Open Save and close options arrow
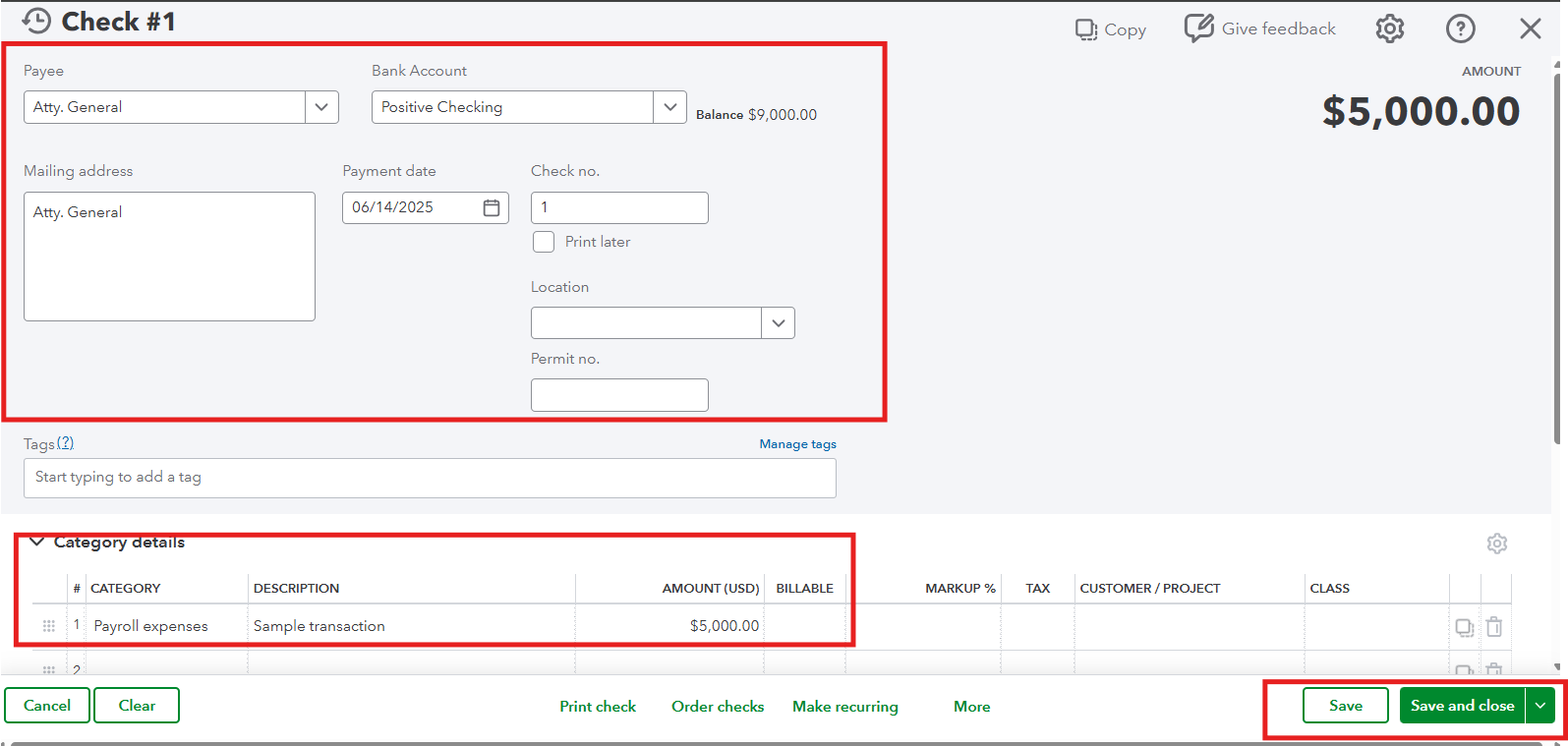Image resolution: width=1568 pixels, height=746 pixels. pyautogui.click(x=1540, y=706)
